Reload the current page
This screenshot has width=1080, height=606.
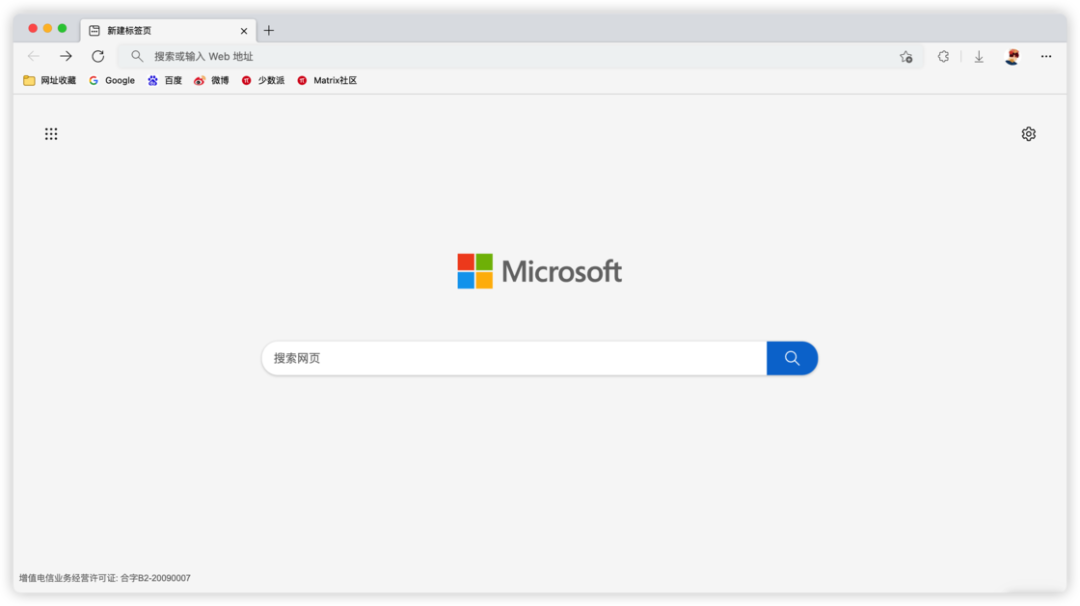pos(98,56)
